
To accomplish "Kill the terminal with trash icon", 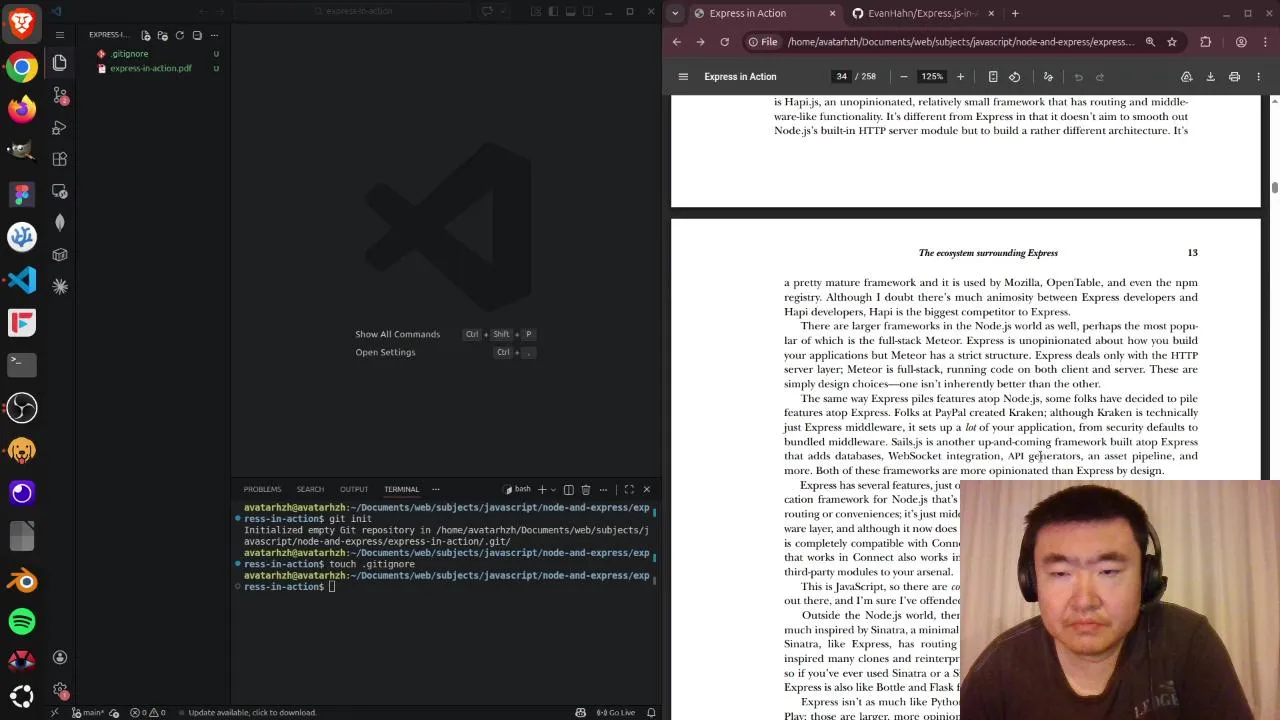I will point(586,489).
